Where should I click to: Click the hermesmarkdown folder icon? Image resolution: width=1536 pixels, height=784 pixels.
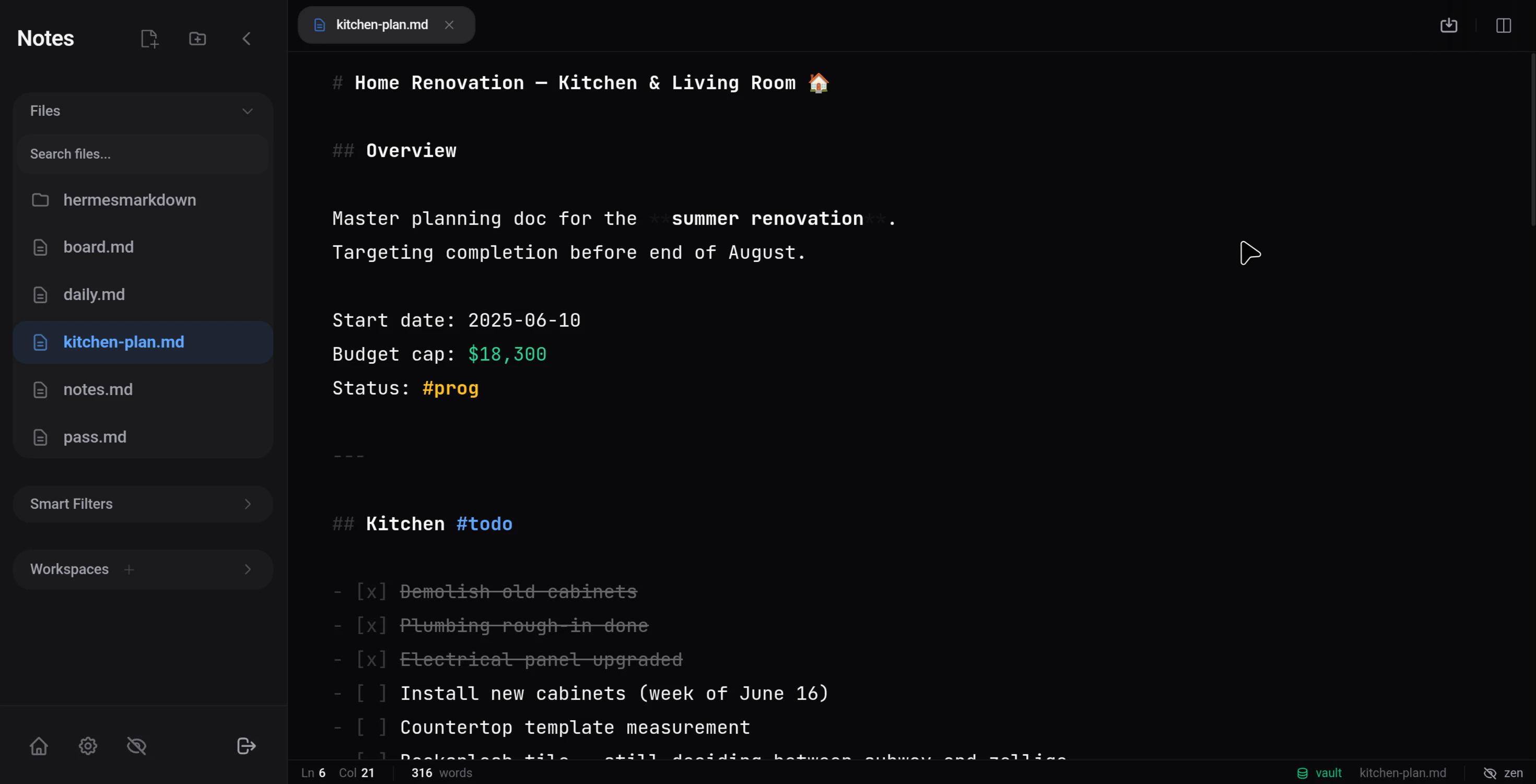coord(40,199)
